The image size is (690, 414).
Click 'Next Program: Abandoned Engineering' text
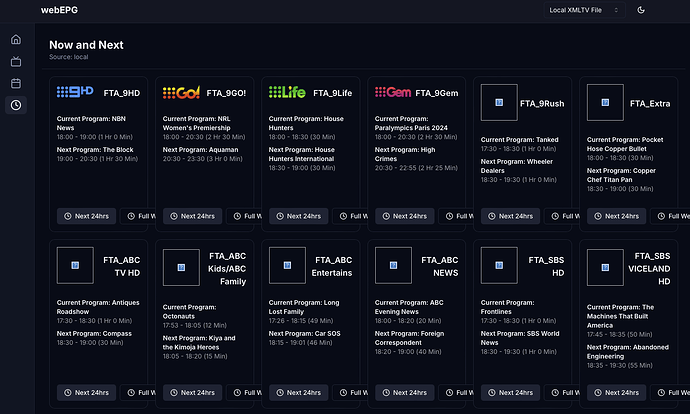628,352
